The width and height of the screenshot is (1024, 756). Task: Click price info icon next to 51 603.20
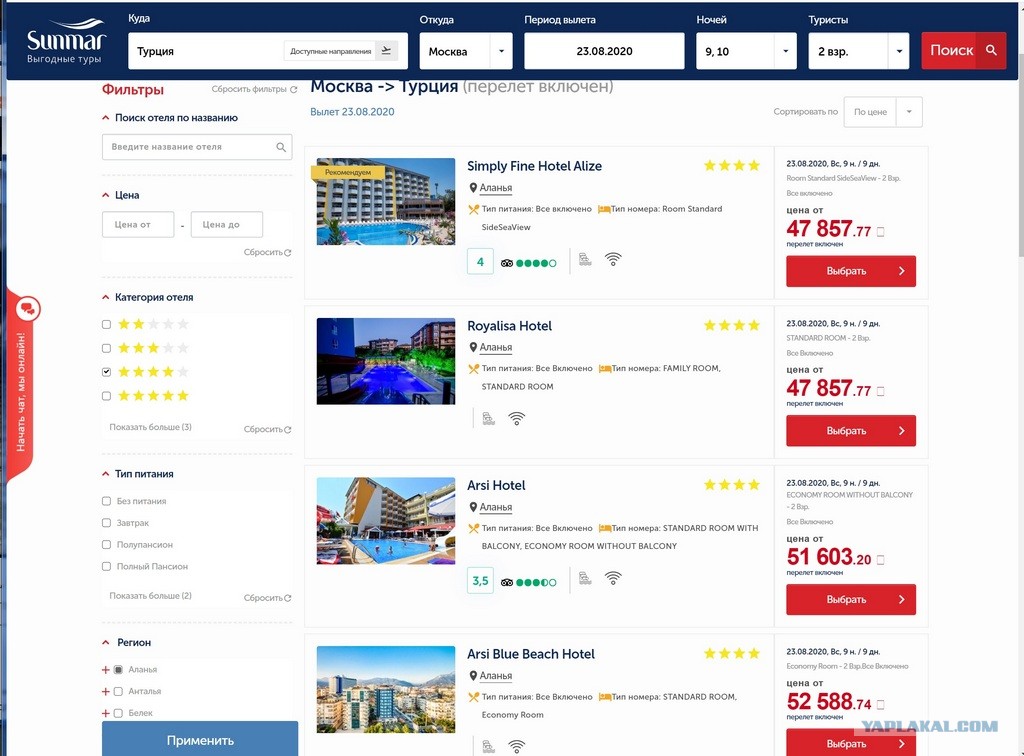tap(880, 560)
